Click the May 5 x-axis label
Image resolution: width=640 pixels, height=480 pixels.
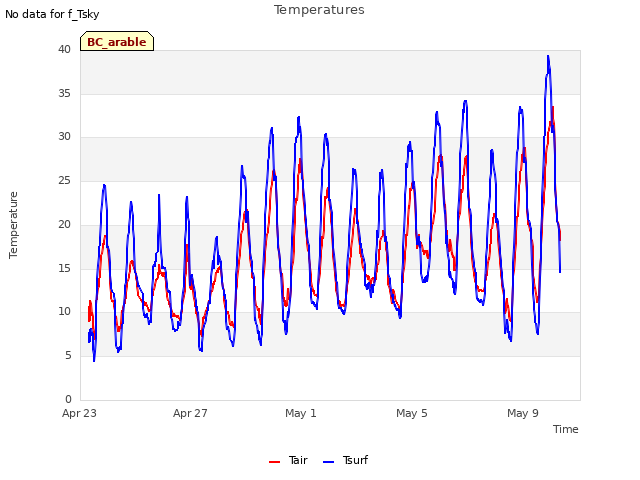click(x=412, y=413)
